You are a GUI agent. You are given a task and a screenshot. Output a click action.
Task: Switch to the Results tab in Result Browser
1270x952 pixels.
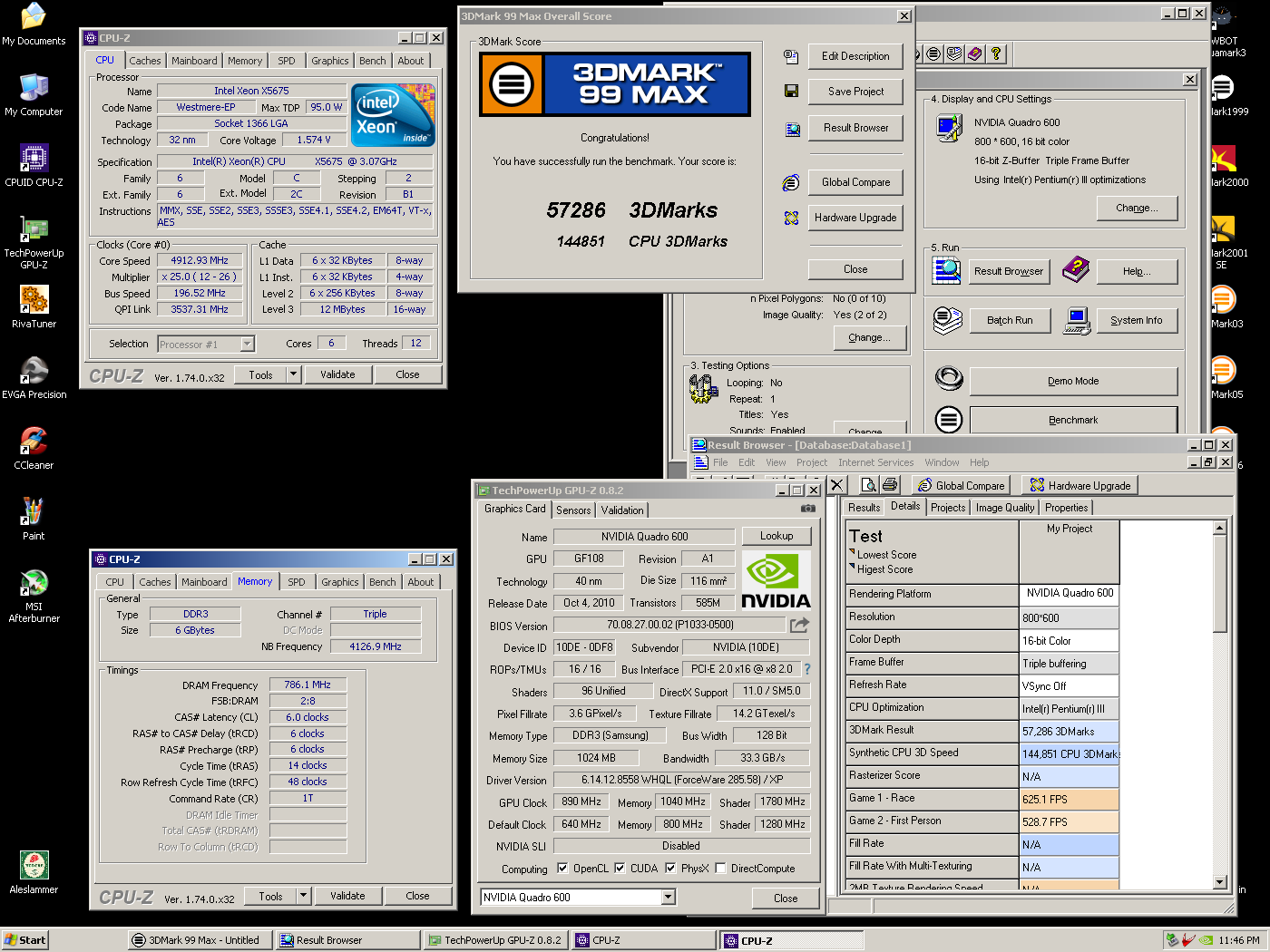click(x=864, y=508)
